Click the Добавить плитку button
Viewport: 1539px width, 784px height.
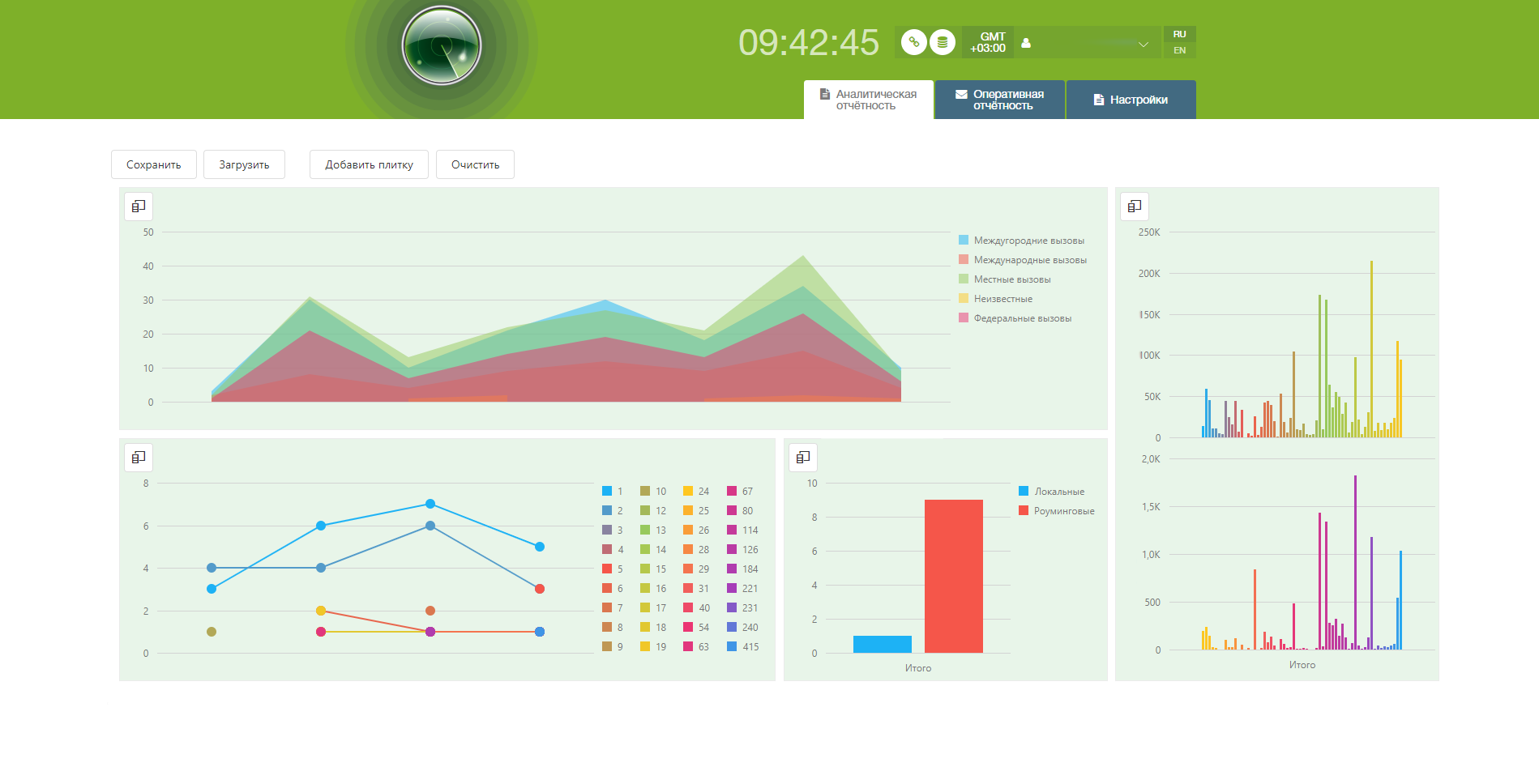369,164
